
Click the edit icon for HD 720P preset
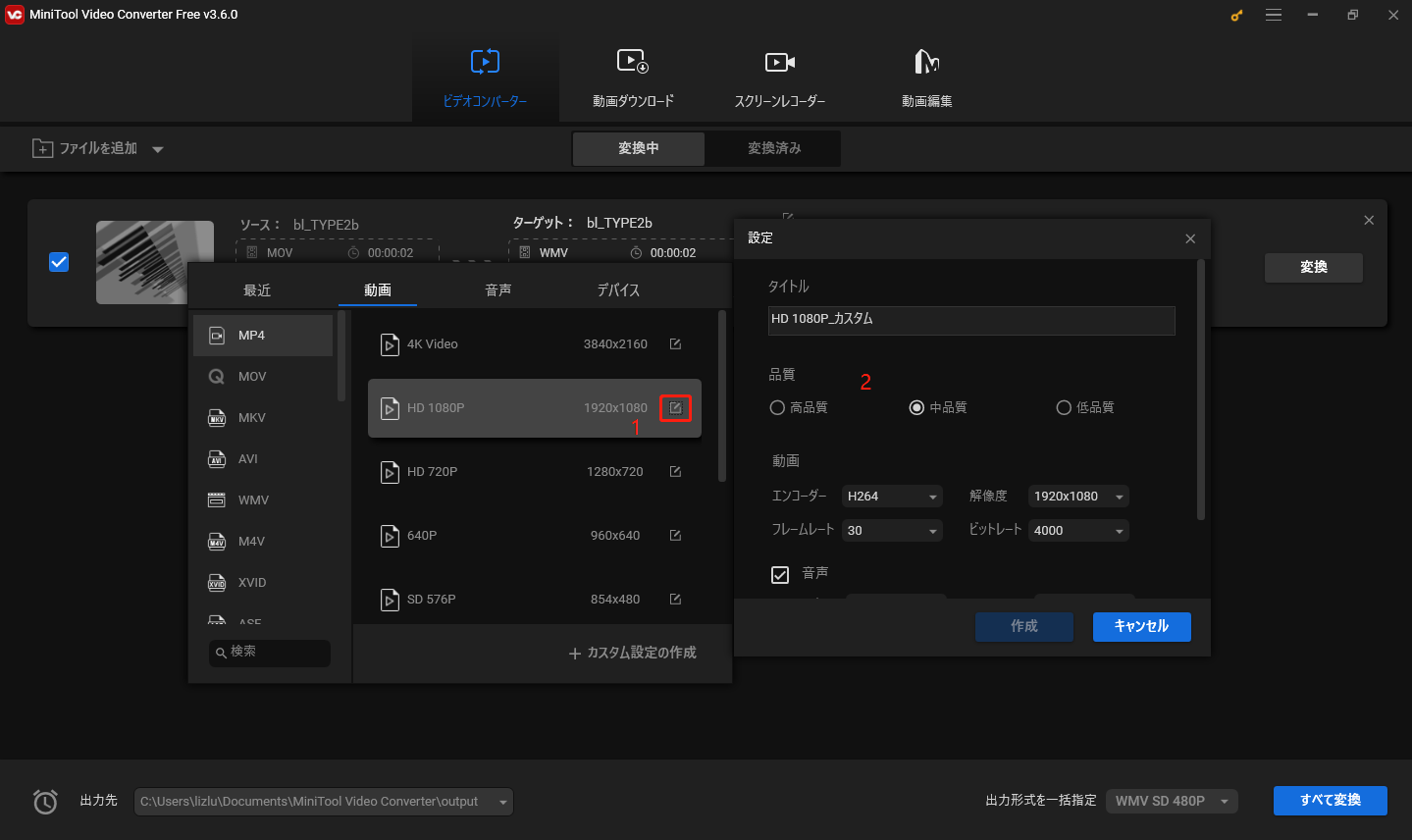coord(675,472)
